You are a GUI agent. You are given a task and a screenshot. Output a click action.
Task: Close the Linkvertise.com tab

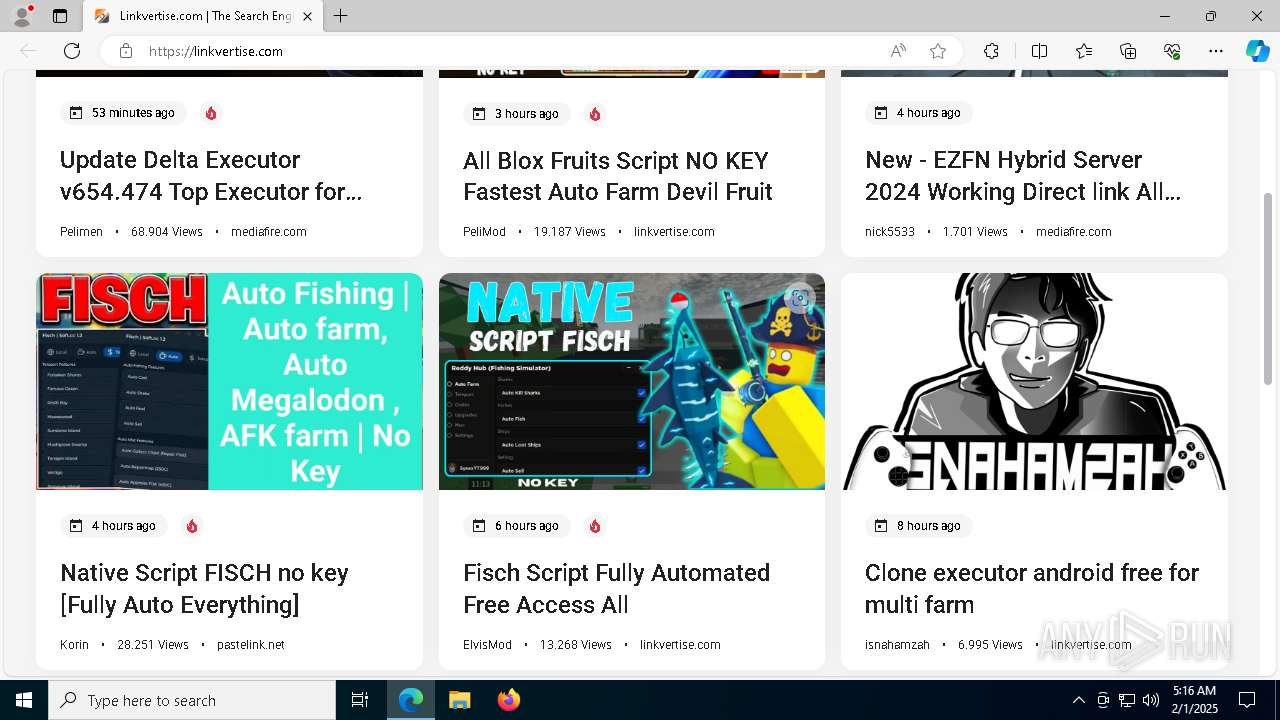tap(307, 16)
